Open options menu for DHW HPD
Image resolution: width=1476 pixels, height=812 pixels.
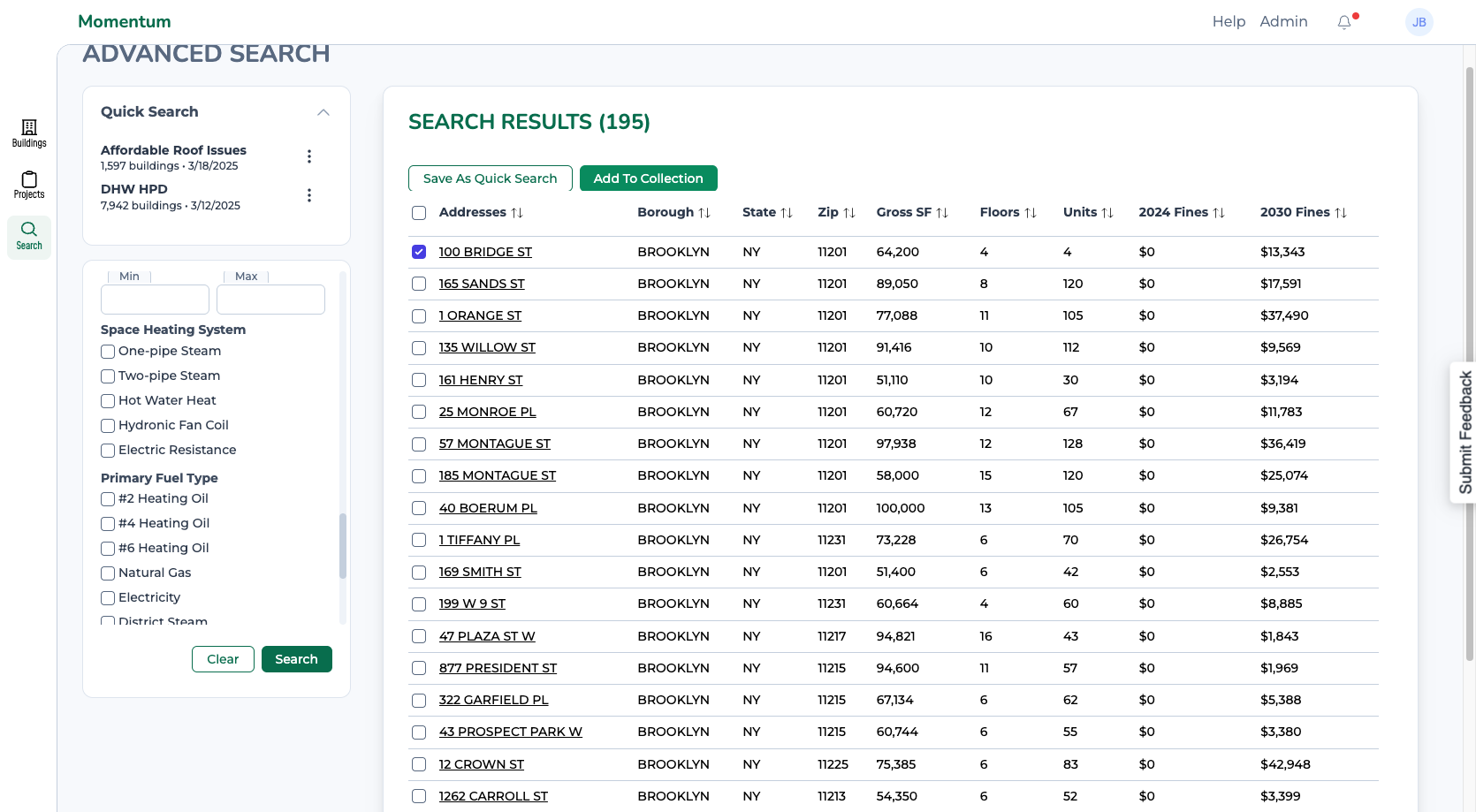[x=309, y=195]
